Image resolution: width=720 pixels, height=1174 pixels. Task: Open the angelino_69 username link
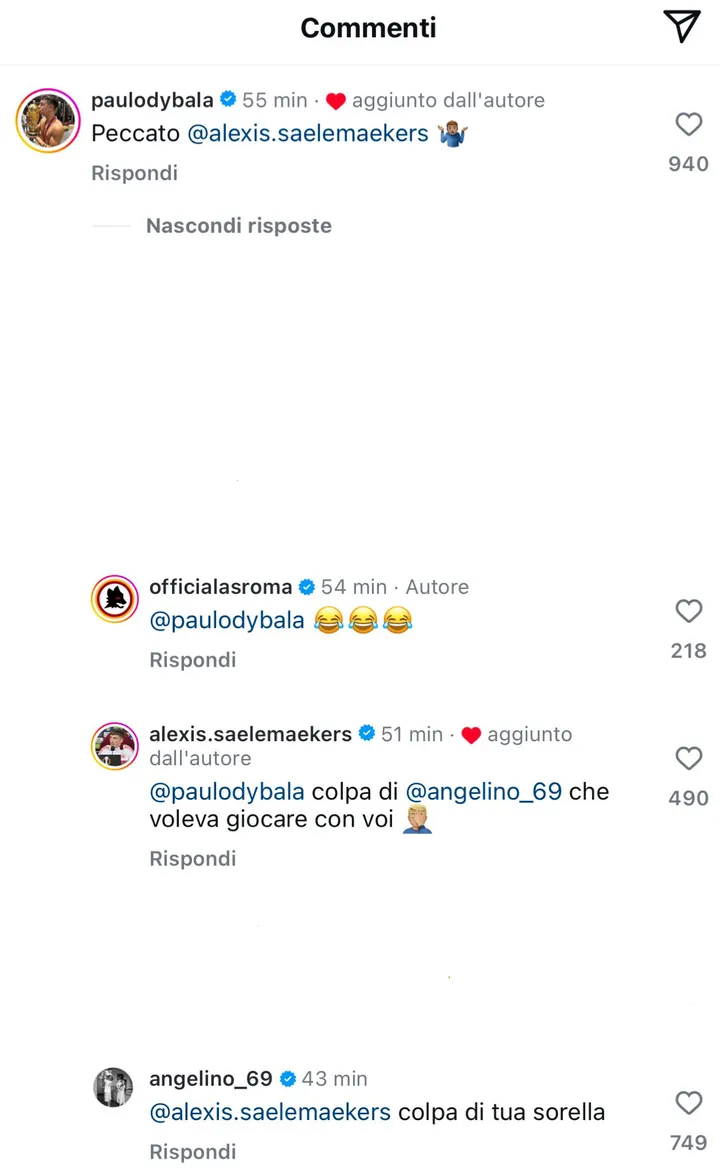211,1078
